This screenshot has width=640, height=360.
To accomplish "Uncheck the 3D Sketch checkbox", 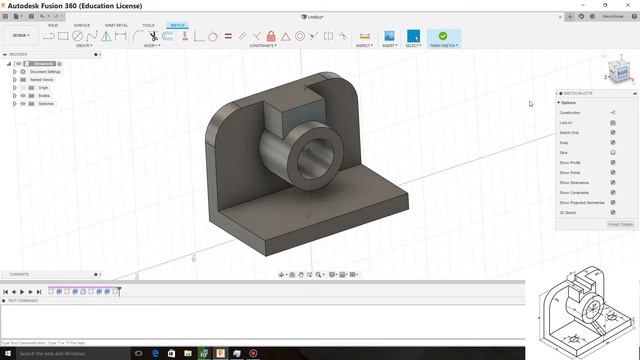I will 613,213.
